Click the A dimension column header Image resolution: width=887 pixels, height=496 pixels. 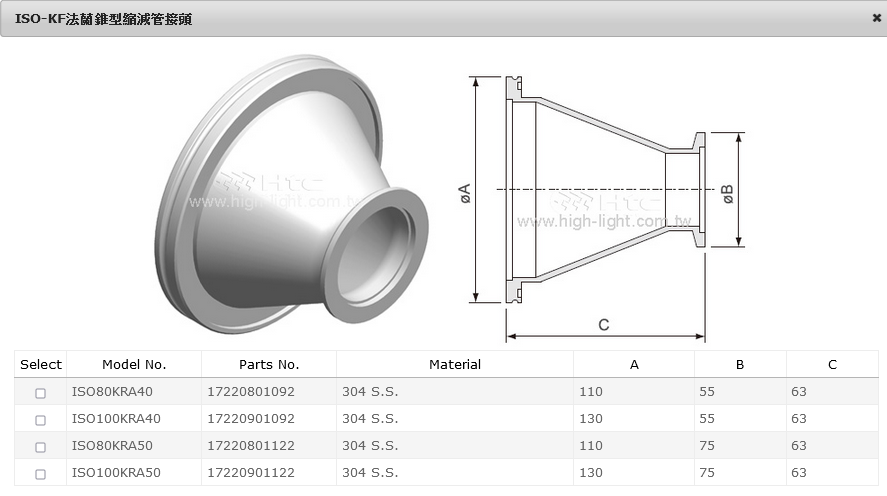pyautogui.click(x=634, y=365)
